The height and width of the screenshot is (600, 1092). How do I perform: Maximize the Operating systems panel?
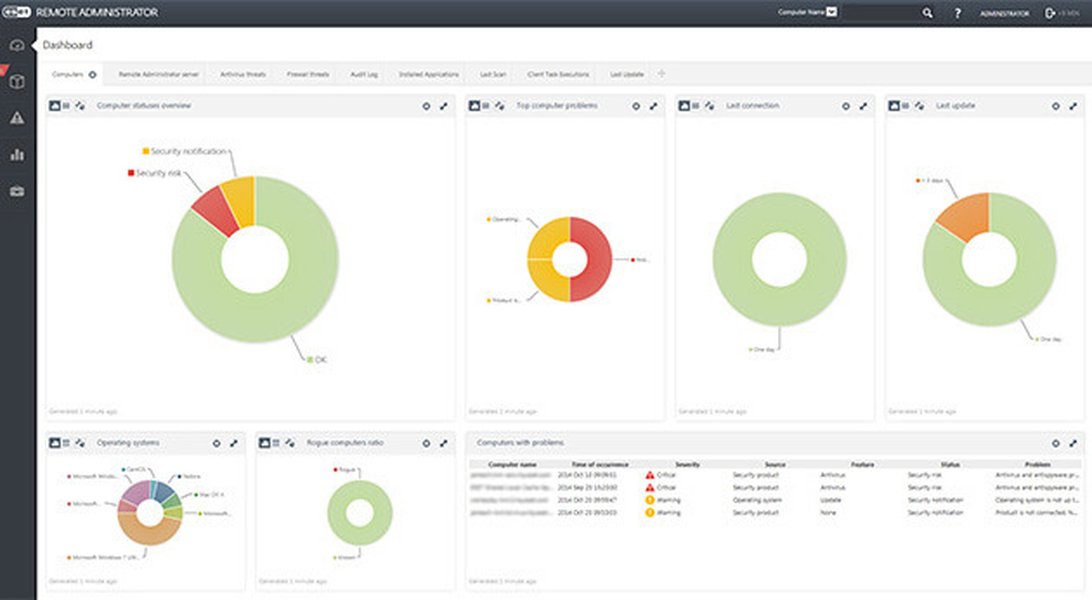click(x=234, y=443)
